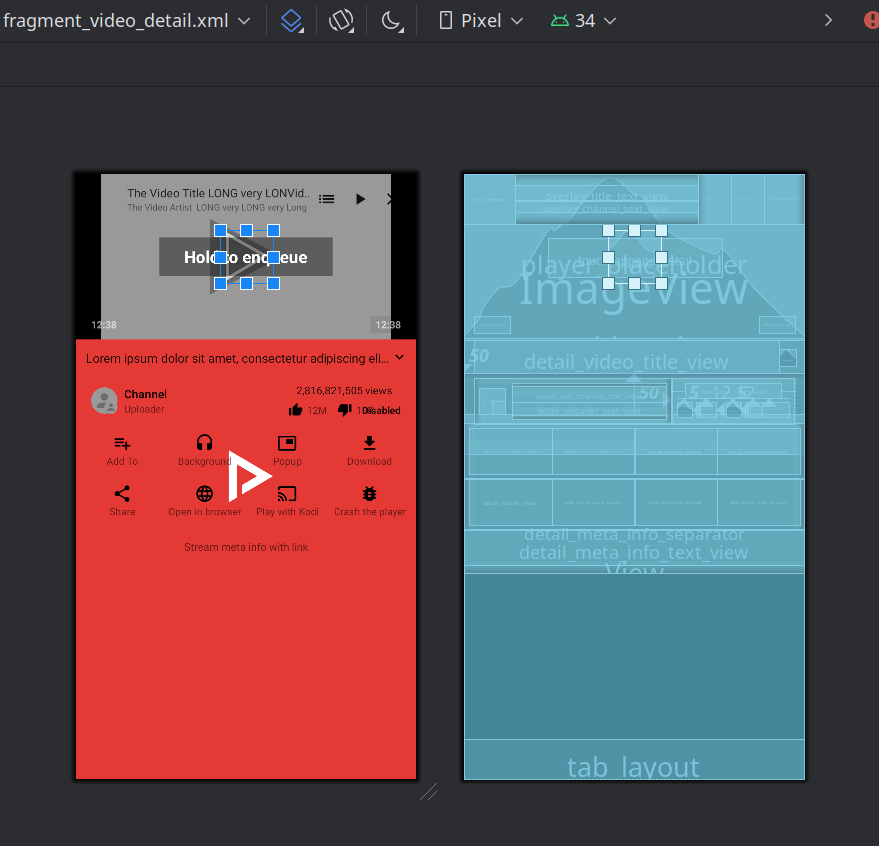The image size is (879, 846).
Task: Open the Pixel device dropdown
Action: click(x=481, y=21)
